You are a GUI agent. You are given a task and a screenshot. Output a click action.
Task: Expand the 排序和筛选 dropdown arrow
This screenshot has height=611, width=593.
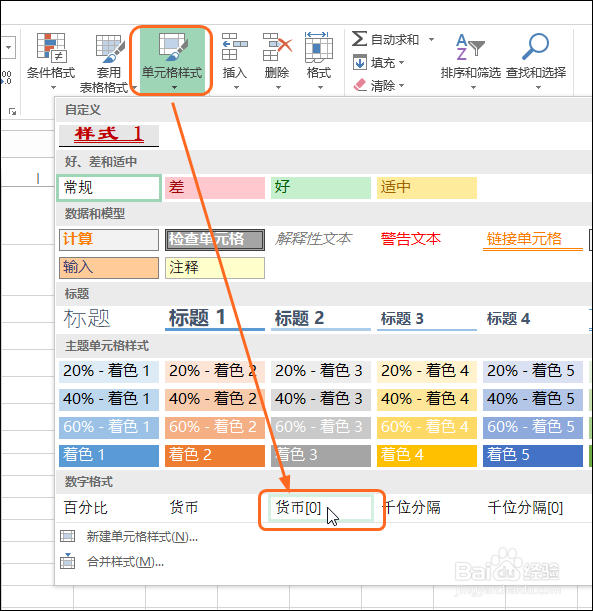(x=473, y=88)
